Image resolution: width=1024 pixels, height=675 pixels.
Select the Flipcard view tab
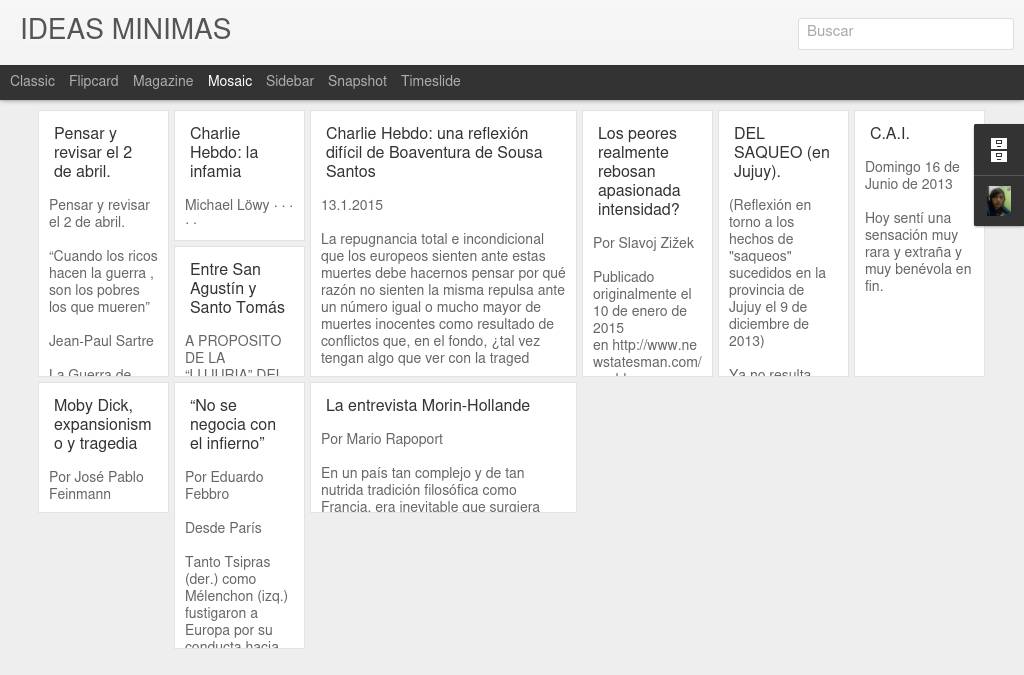pos(93,82)
